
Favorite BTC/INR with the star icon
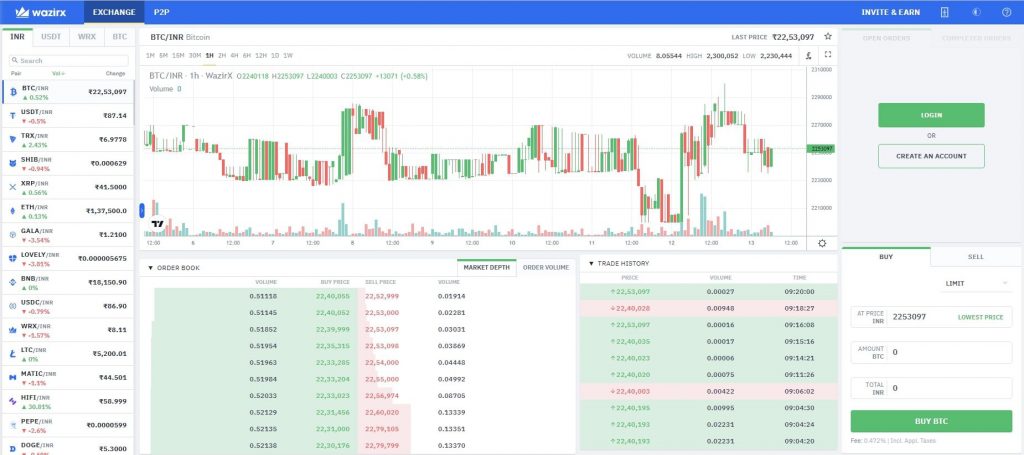[828, 37]
